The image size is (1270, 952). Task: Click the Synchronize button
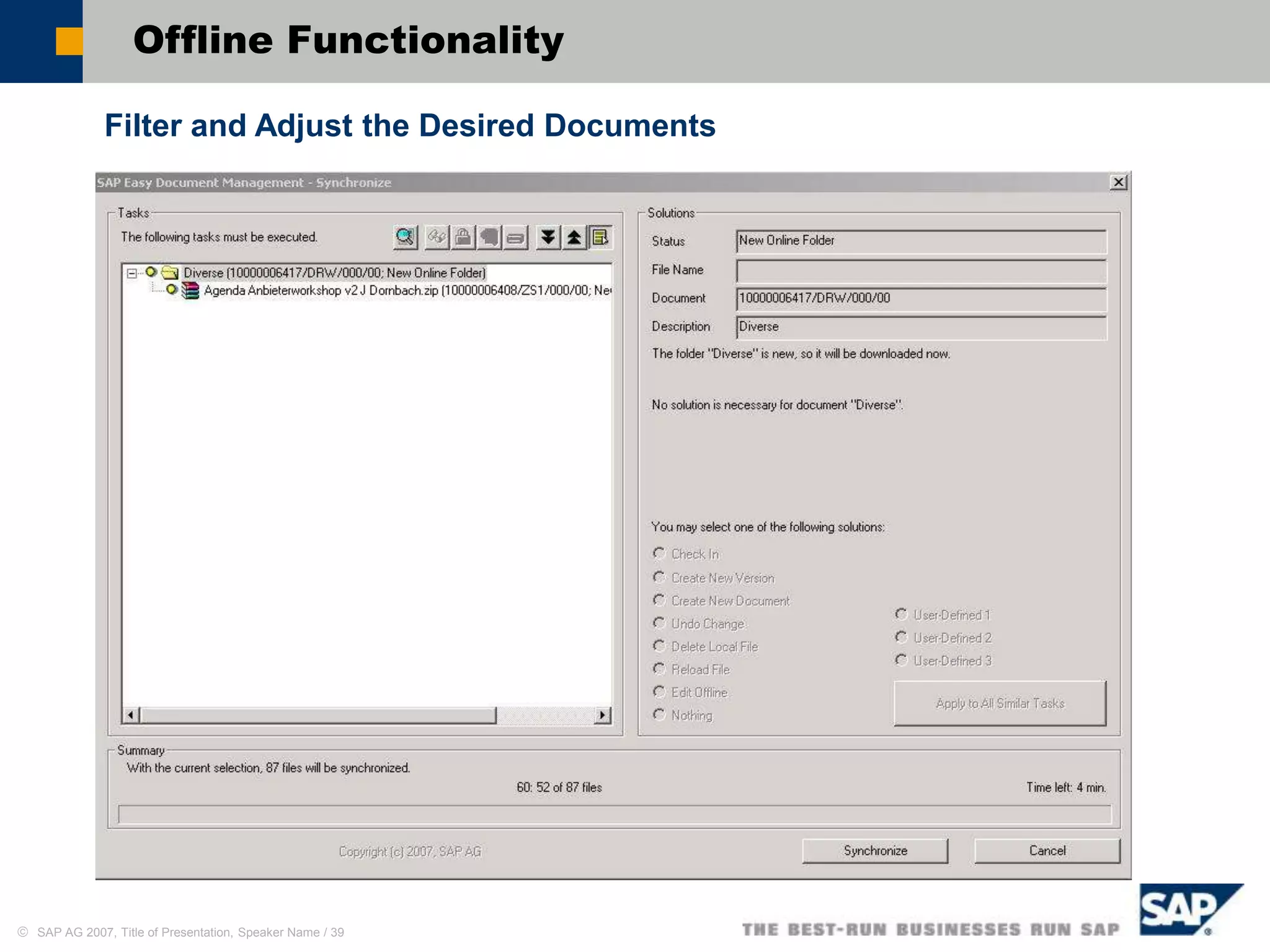(875, 851)
